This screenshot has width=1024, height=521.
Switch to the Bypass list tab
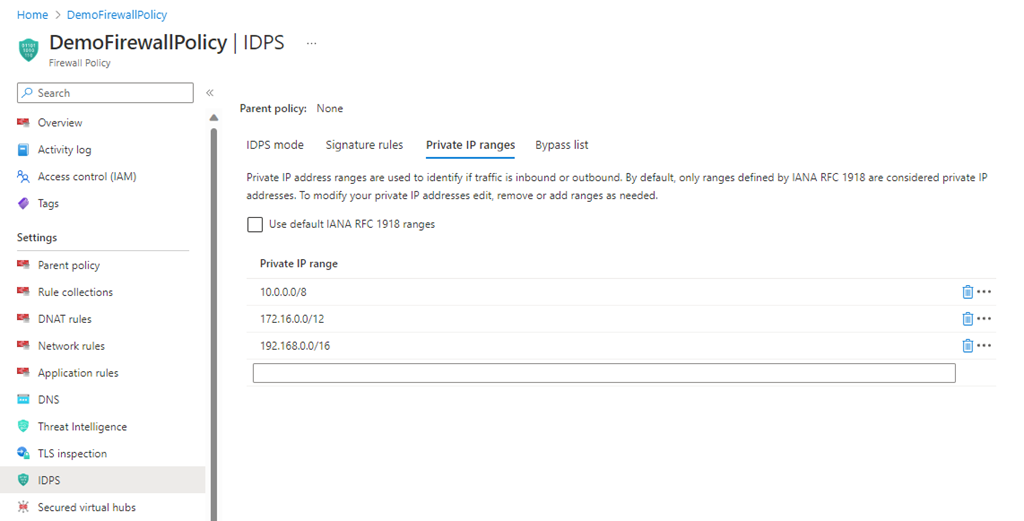(561, 145)
